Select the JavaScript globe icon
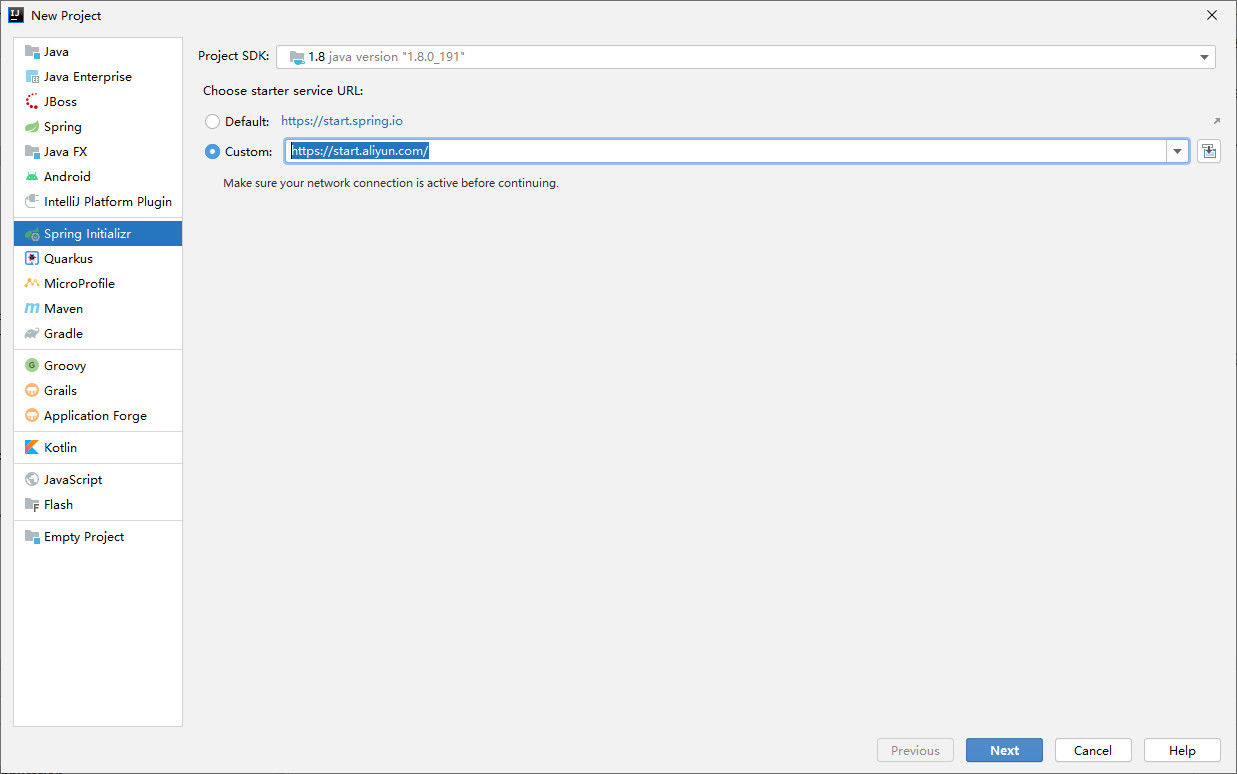The image size is (1237, 774). coord(32,480)
